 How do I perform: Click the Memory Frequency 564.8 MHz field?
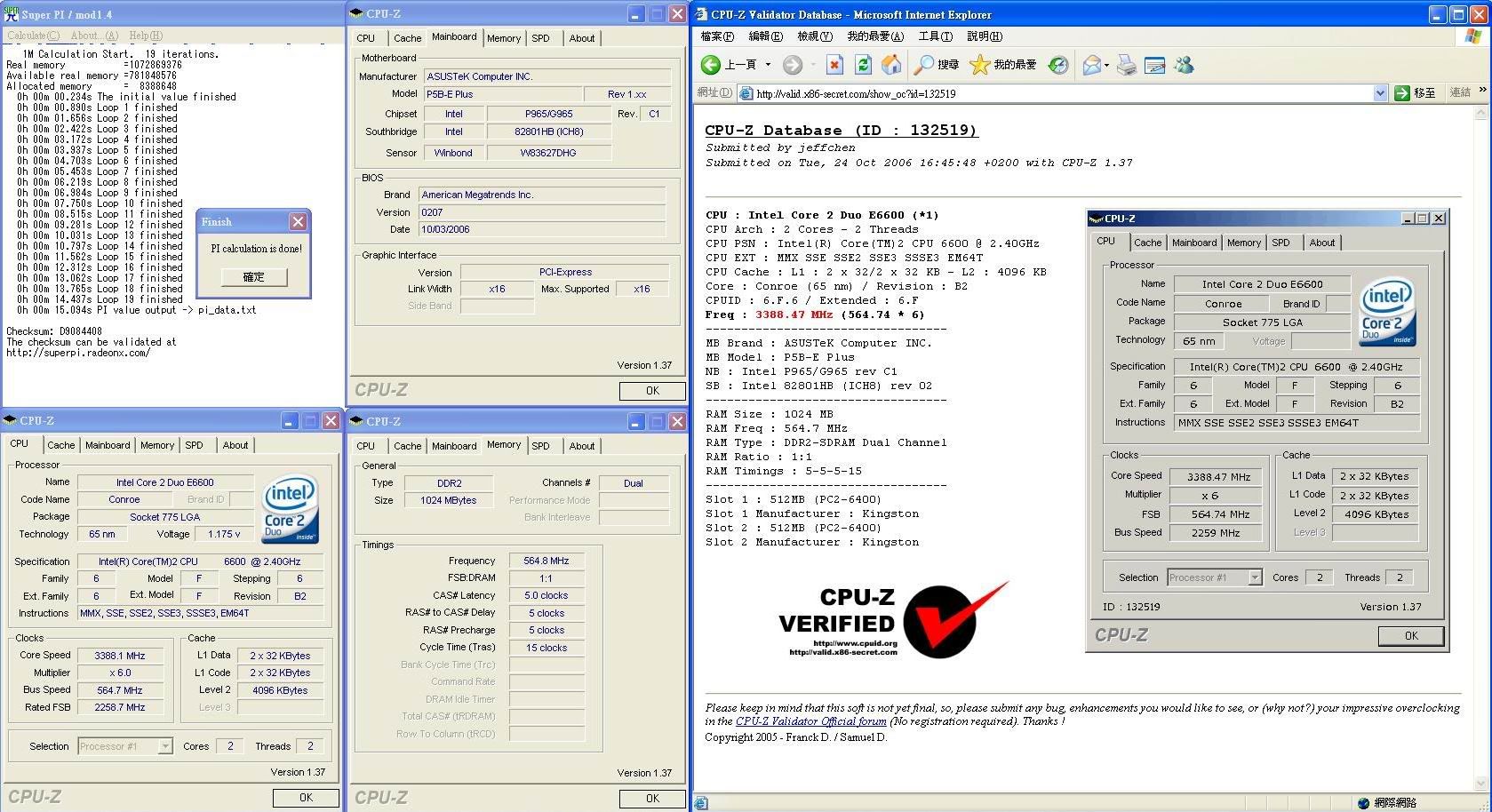coord(547,561)
